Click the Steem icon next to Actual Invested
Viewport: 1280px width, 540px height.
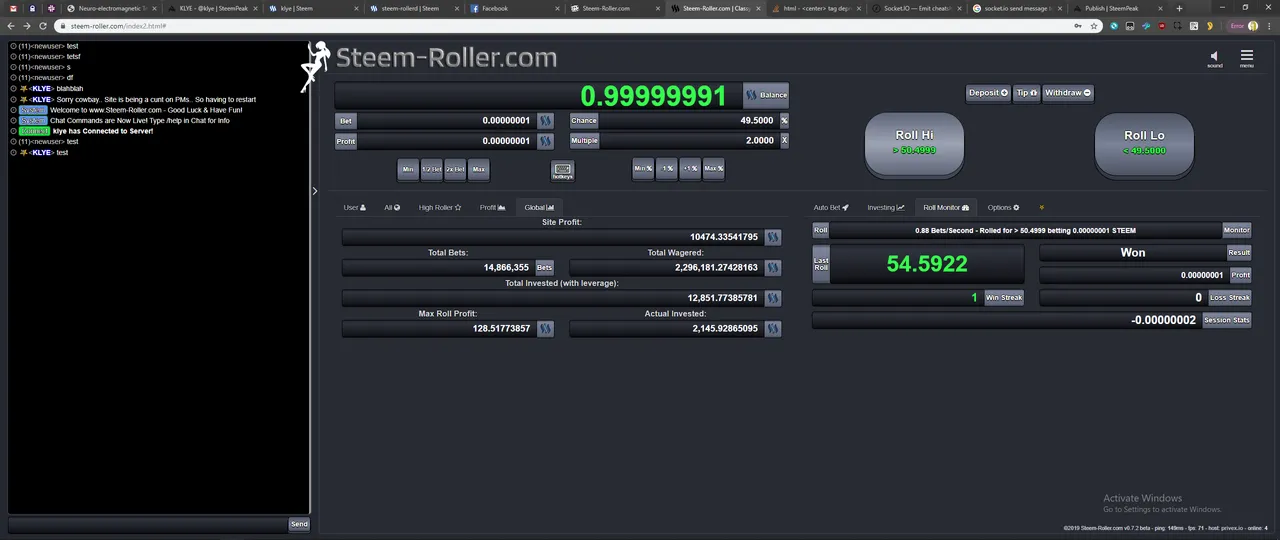[773, 328]
